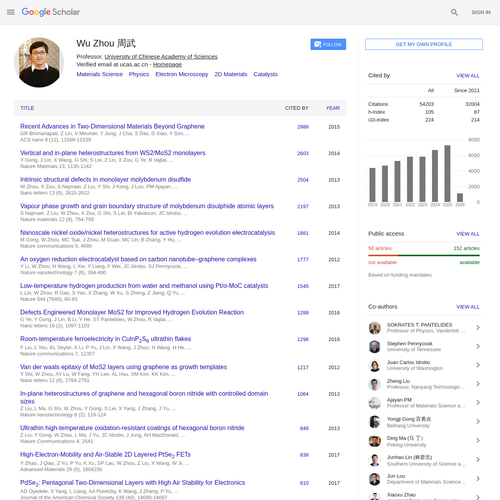Click citation count 2603
Viewport: 500px width, 500px height.
coord(303,153)
